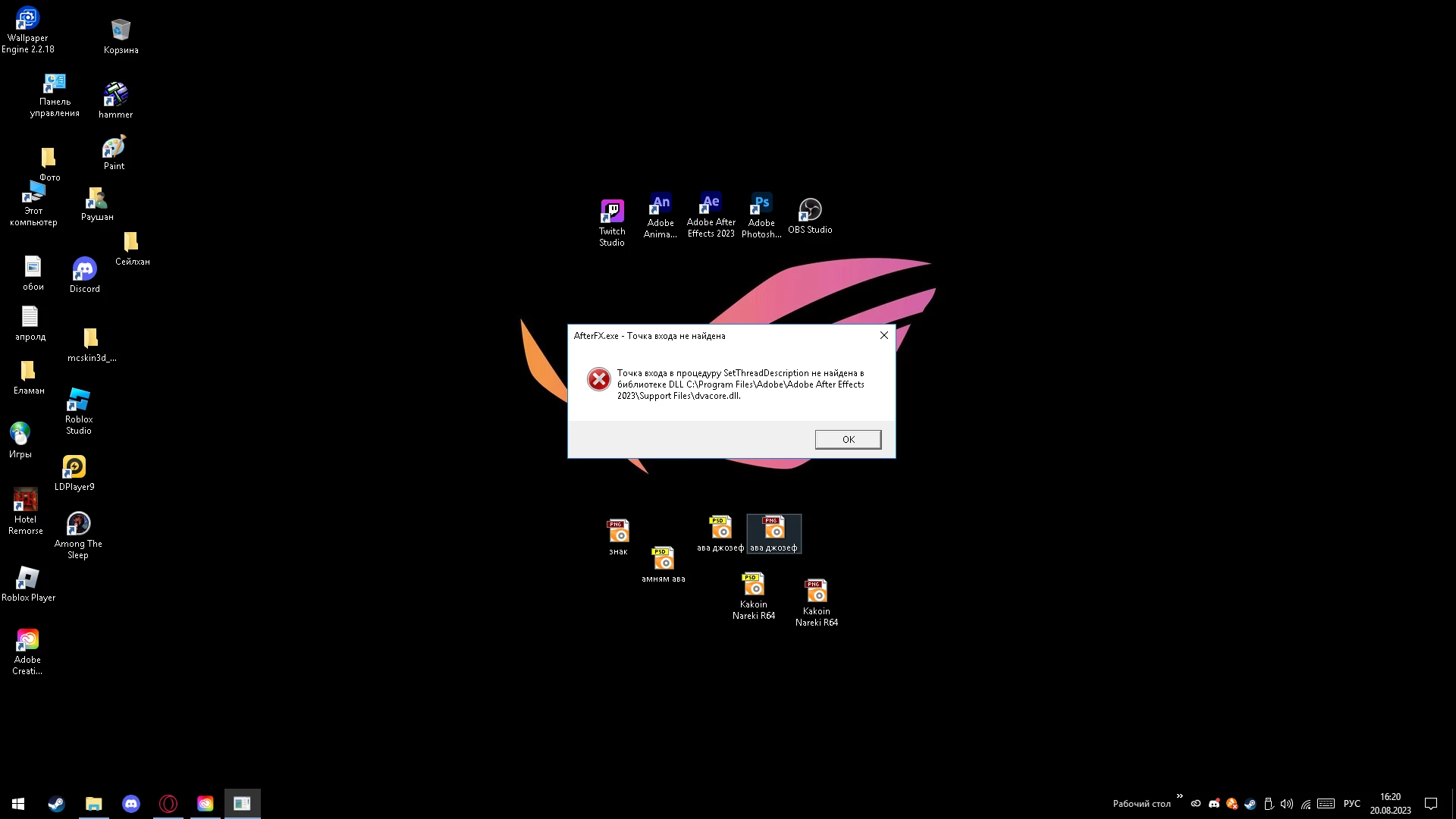Open the Opera browser taskbar button
The width and height of the screenshot is (1456, 819).
point(168,804)
